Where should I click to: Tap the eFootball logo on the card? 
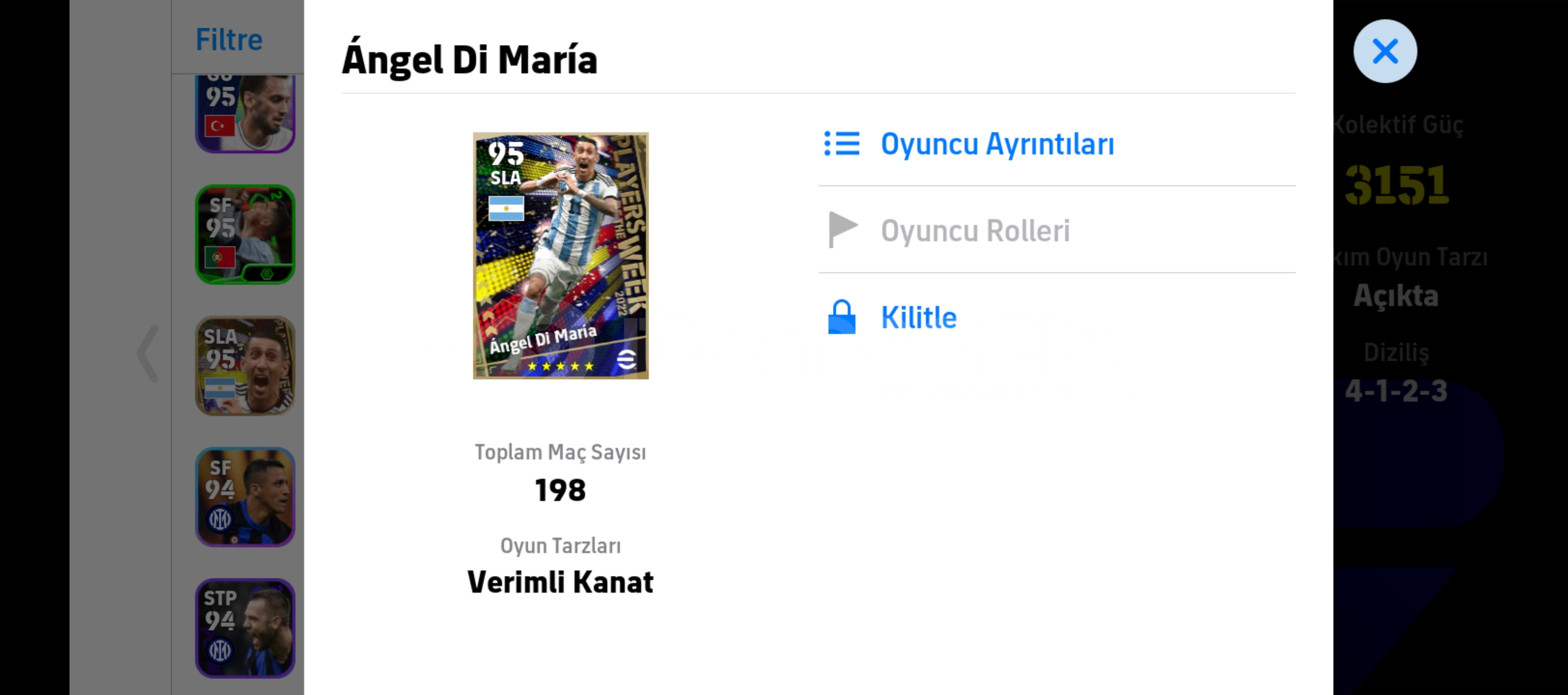[x=626, y=359]
